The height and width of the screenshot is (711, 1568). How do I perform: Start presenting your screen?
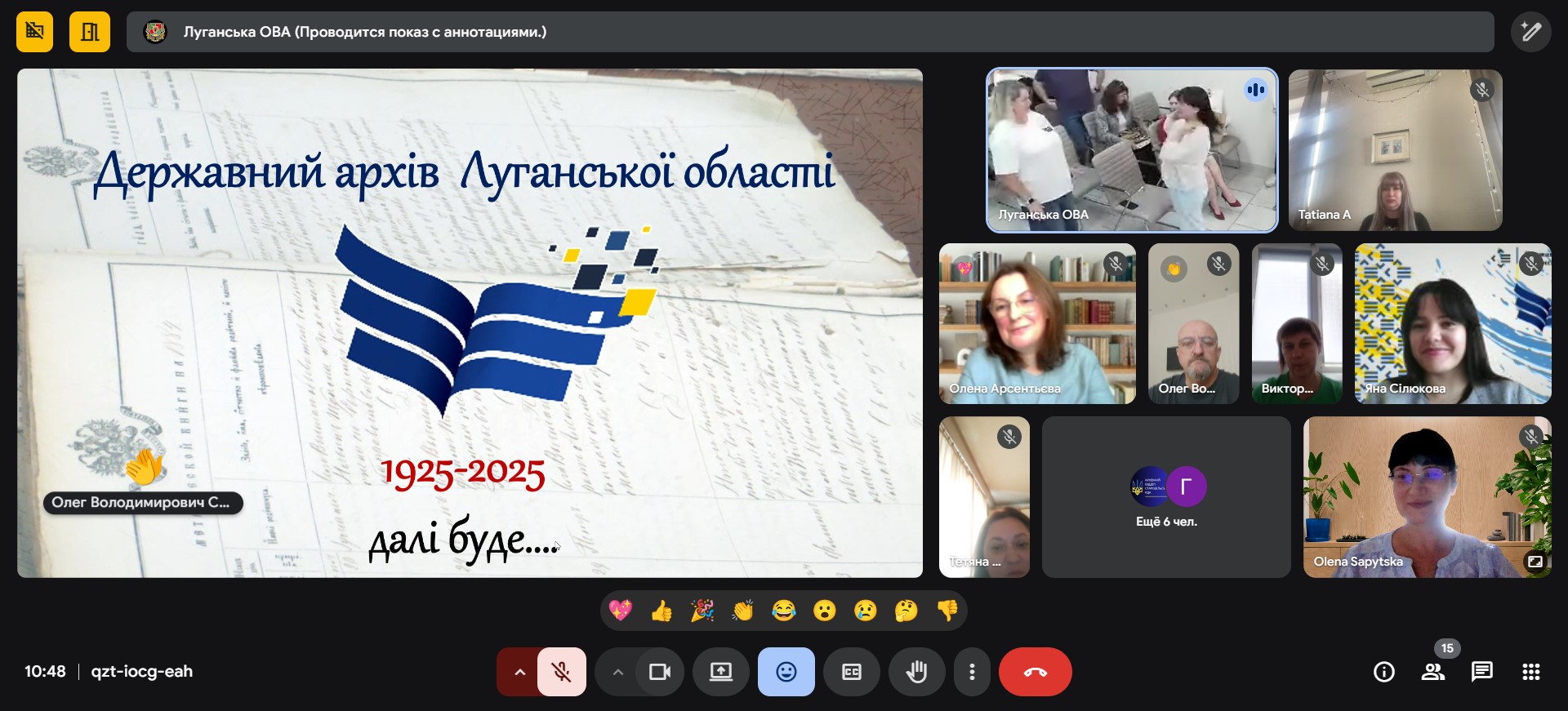point(721,672)
